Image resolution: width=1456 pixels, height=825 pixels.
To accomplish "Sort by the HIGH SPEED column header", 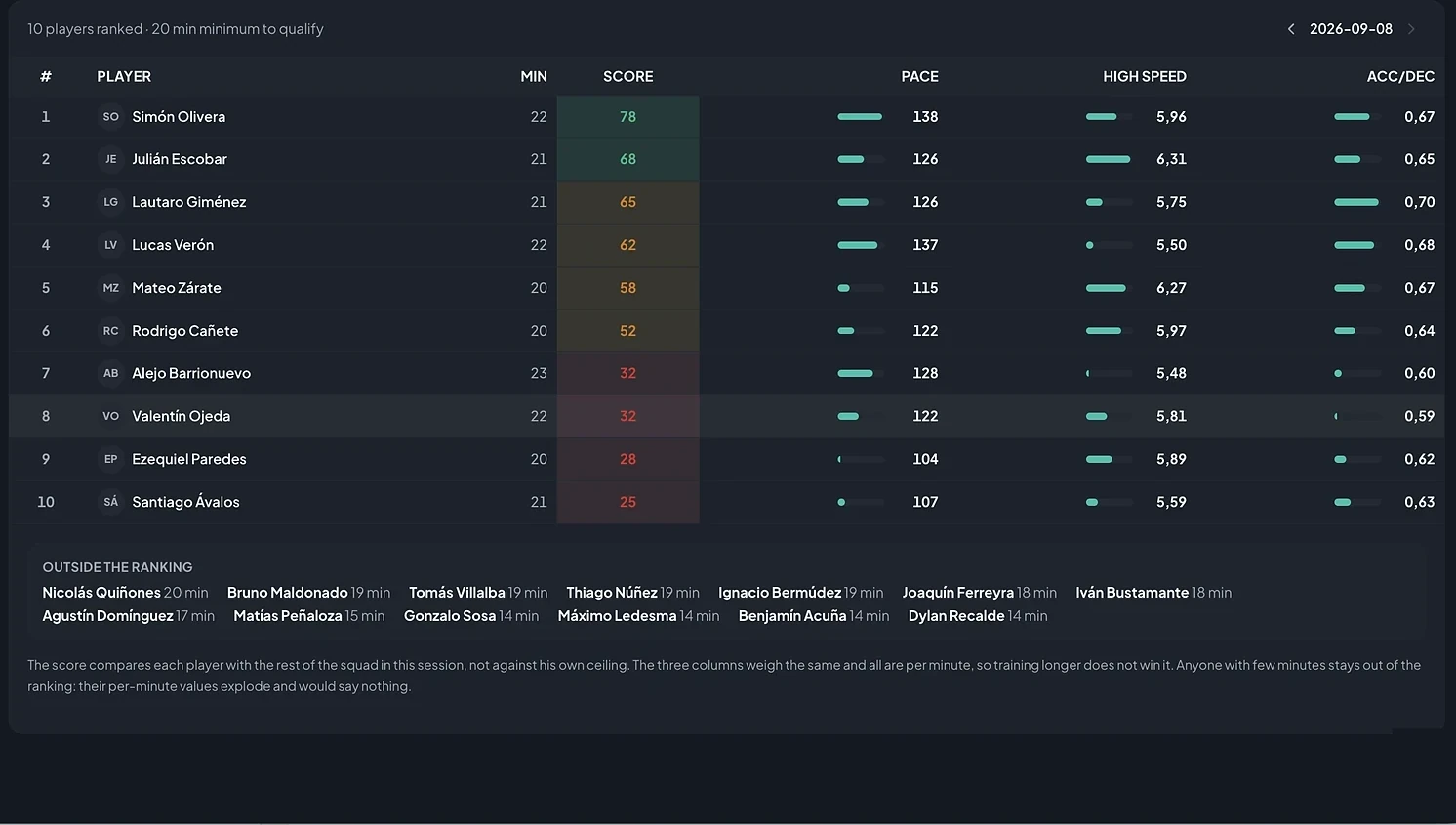I will click(1145, 76).
